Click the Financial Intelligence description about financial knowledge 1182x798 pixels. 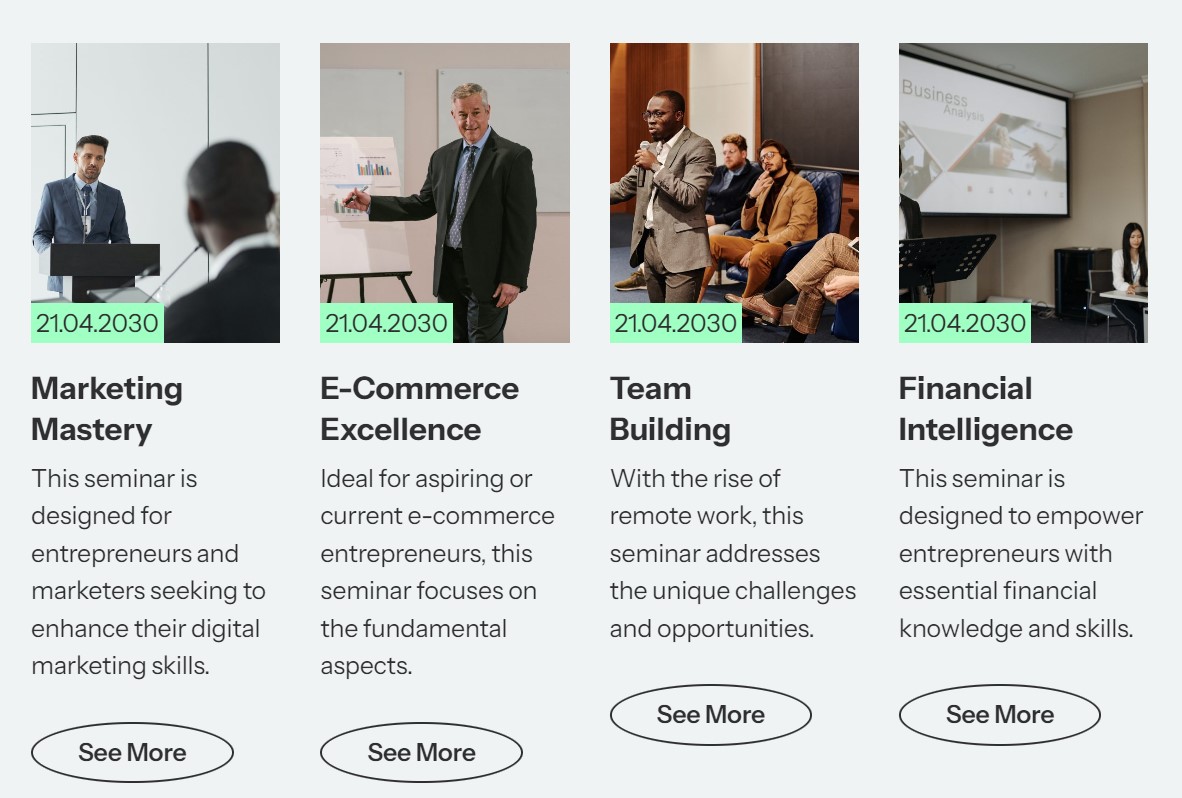click(x=1020, y=553)
